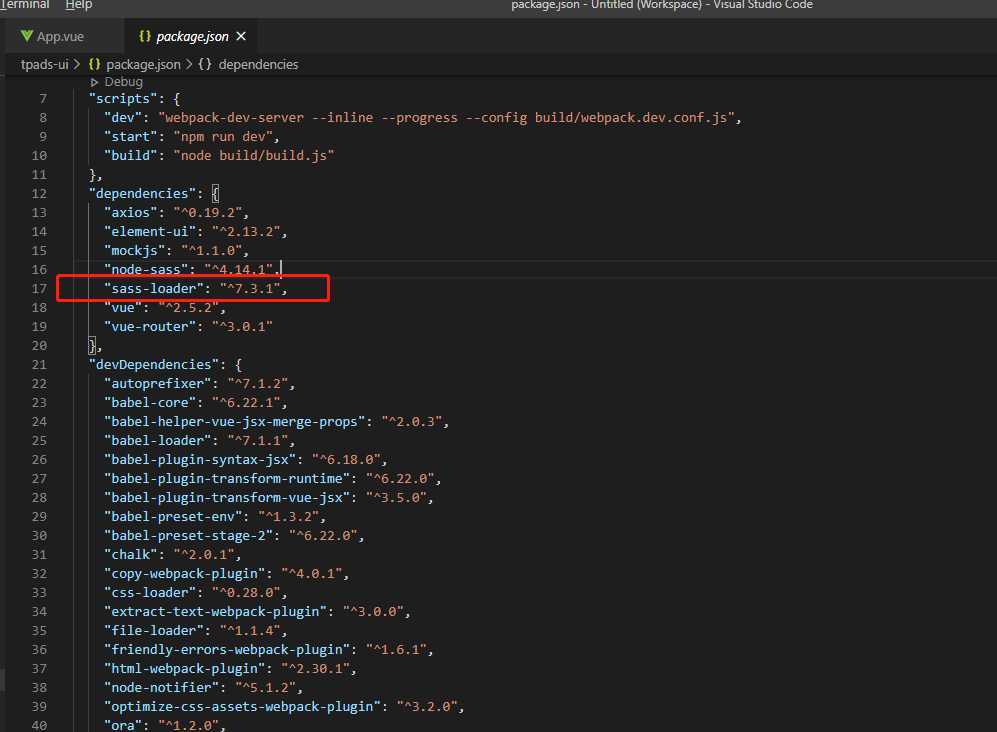Screen dimensions: 997x732
Task: Click the "axios" dependency key
Action: pos(130,212)
